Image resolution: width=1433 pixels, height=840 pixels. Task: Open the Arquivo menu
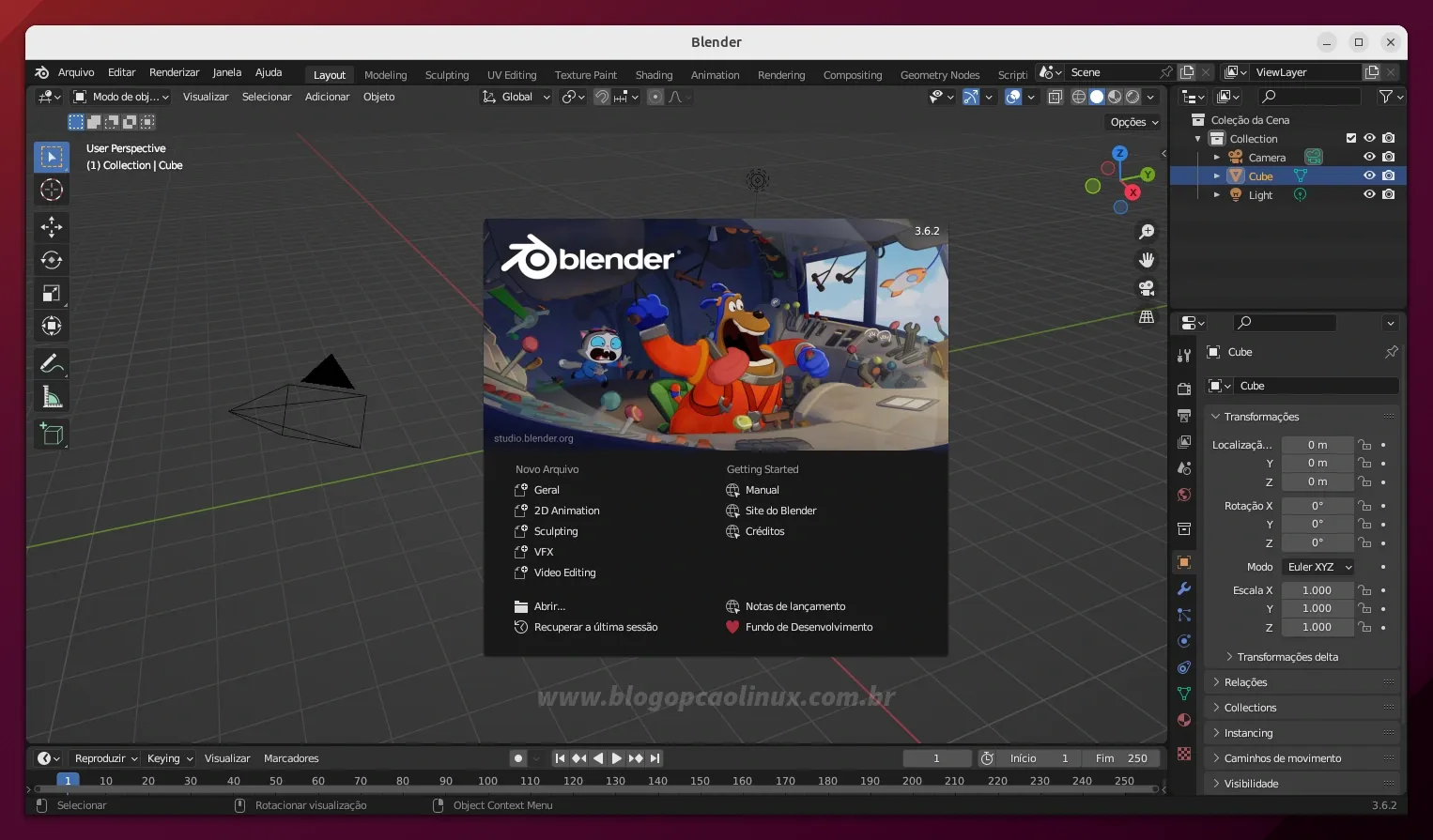76,72
